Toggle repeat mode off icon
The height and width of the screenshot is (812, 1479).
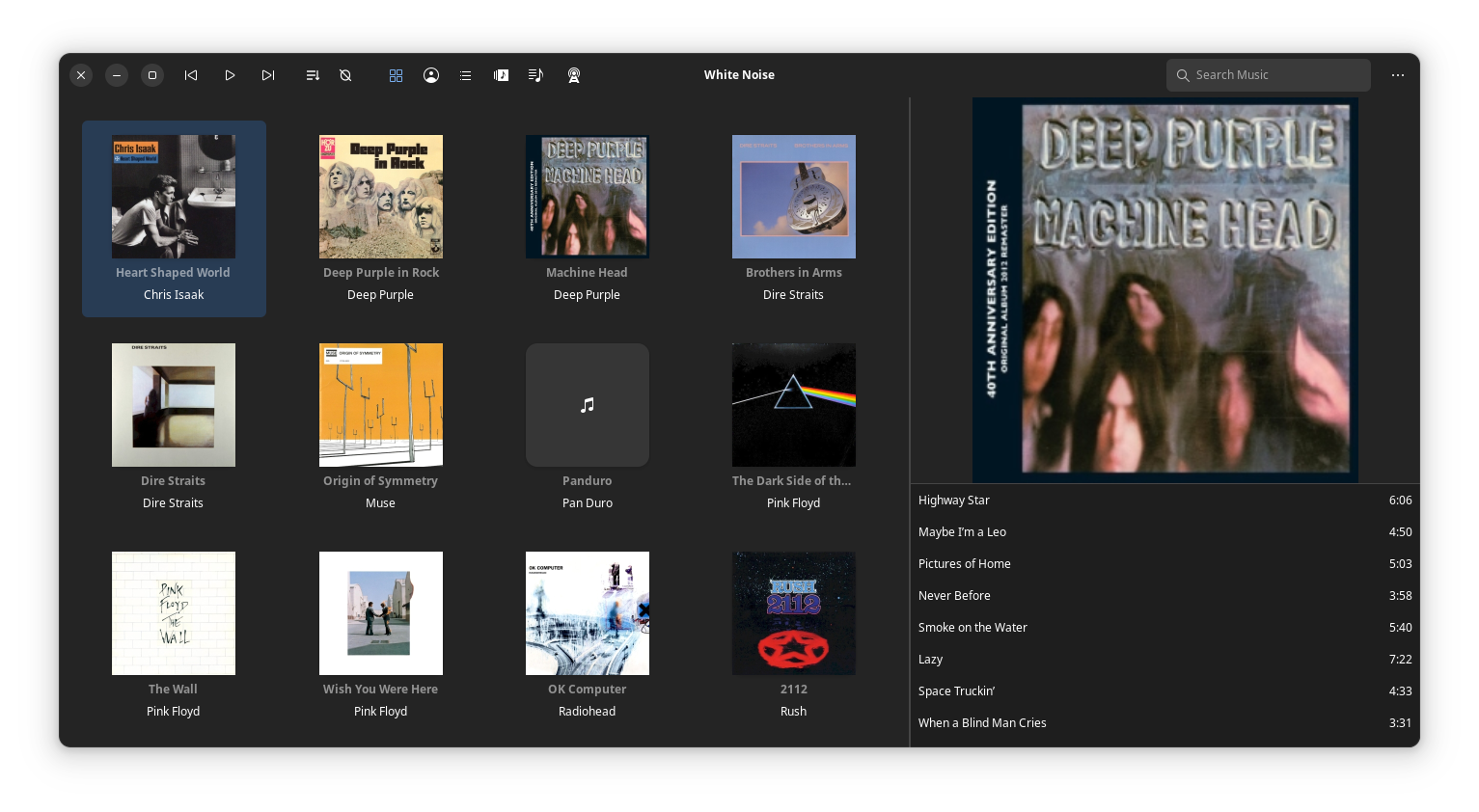coord(345,75)
